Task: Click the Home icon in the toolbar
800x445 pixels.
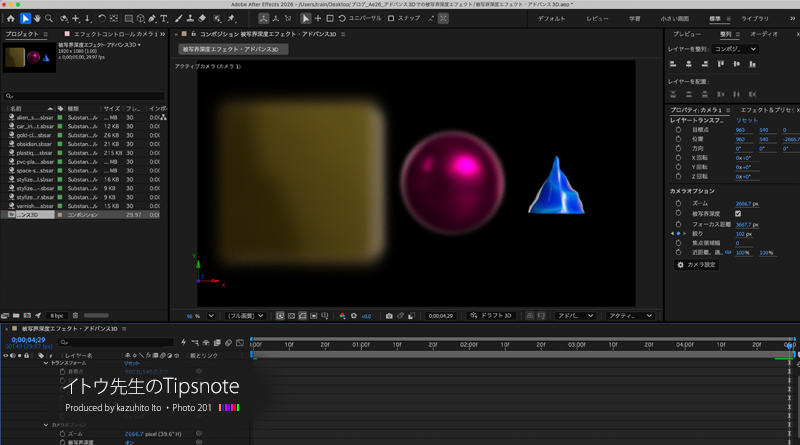Action: 11,18
